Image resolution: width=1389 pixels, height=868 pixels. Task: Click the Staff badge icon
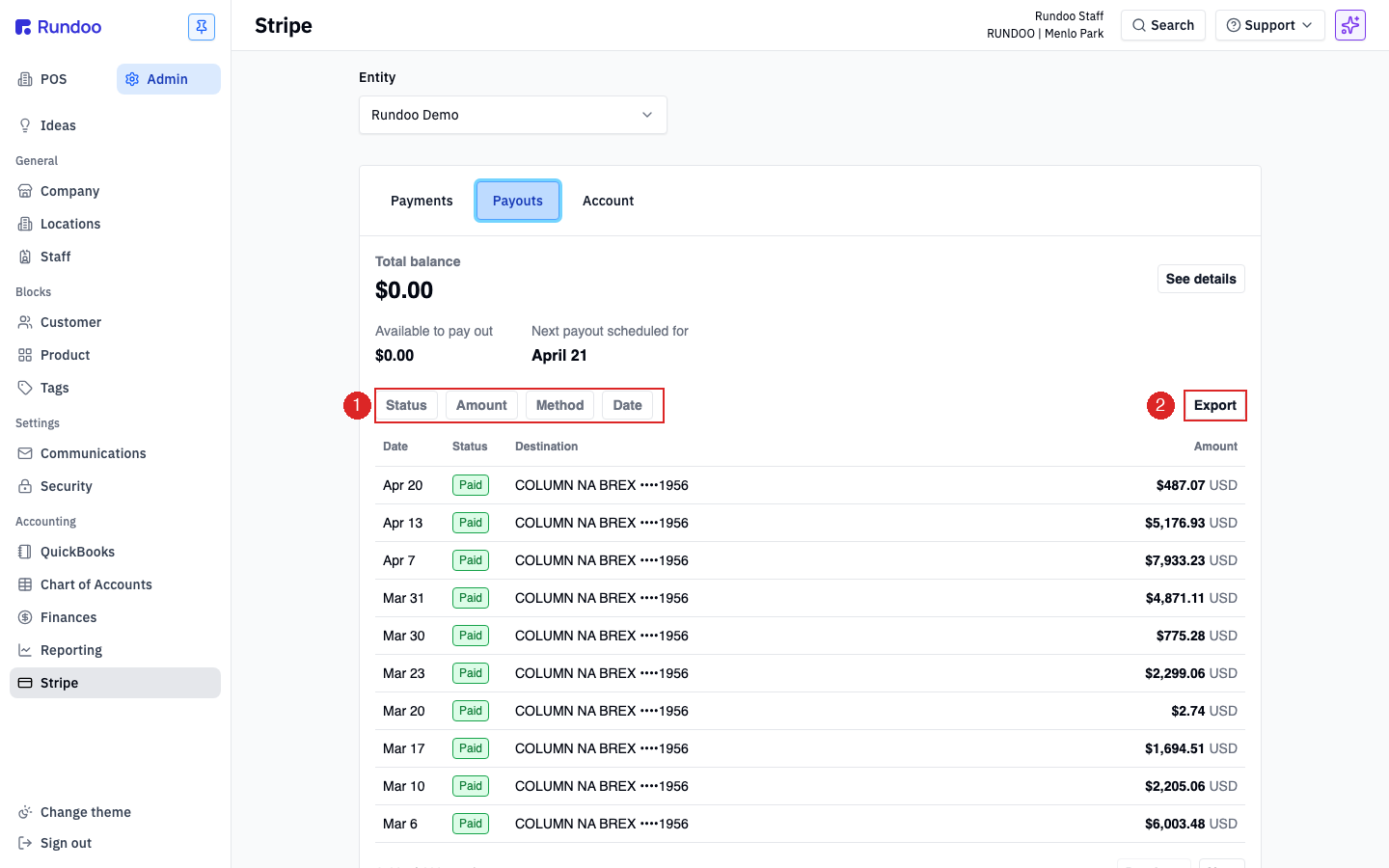[25, 257]
